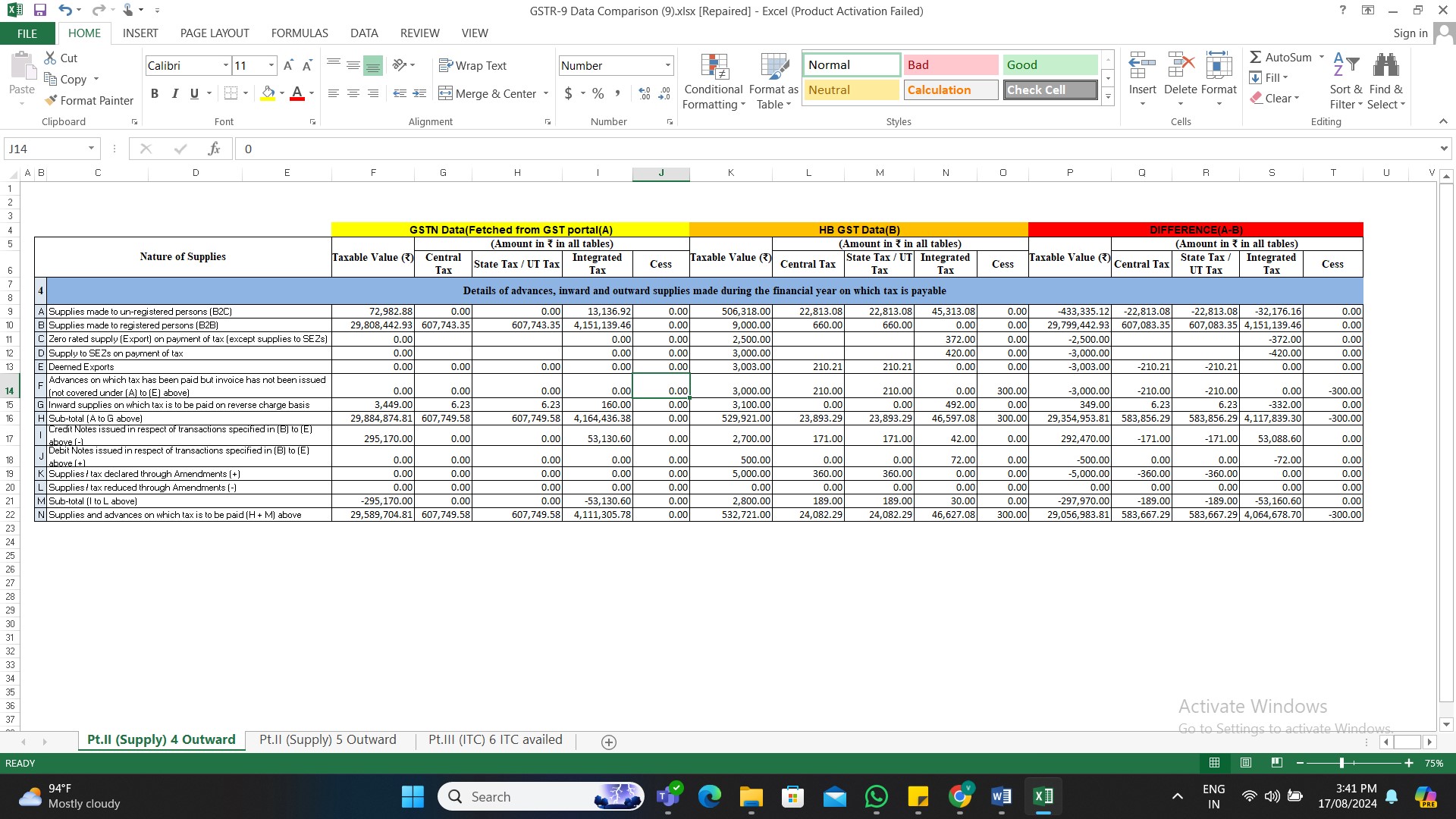Toggle Normal view in status bar
This screenshot has width=1456, height=819.
click(x=1214, y=763)
